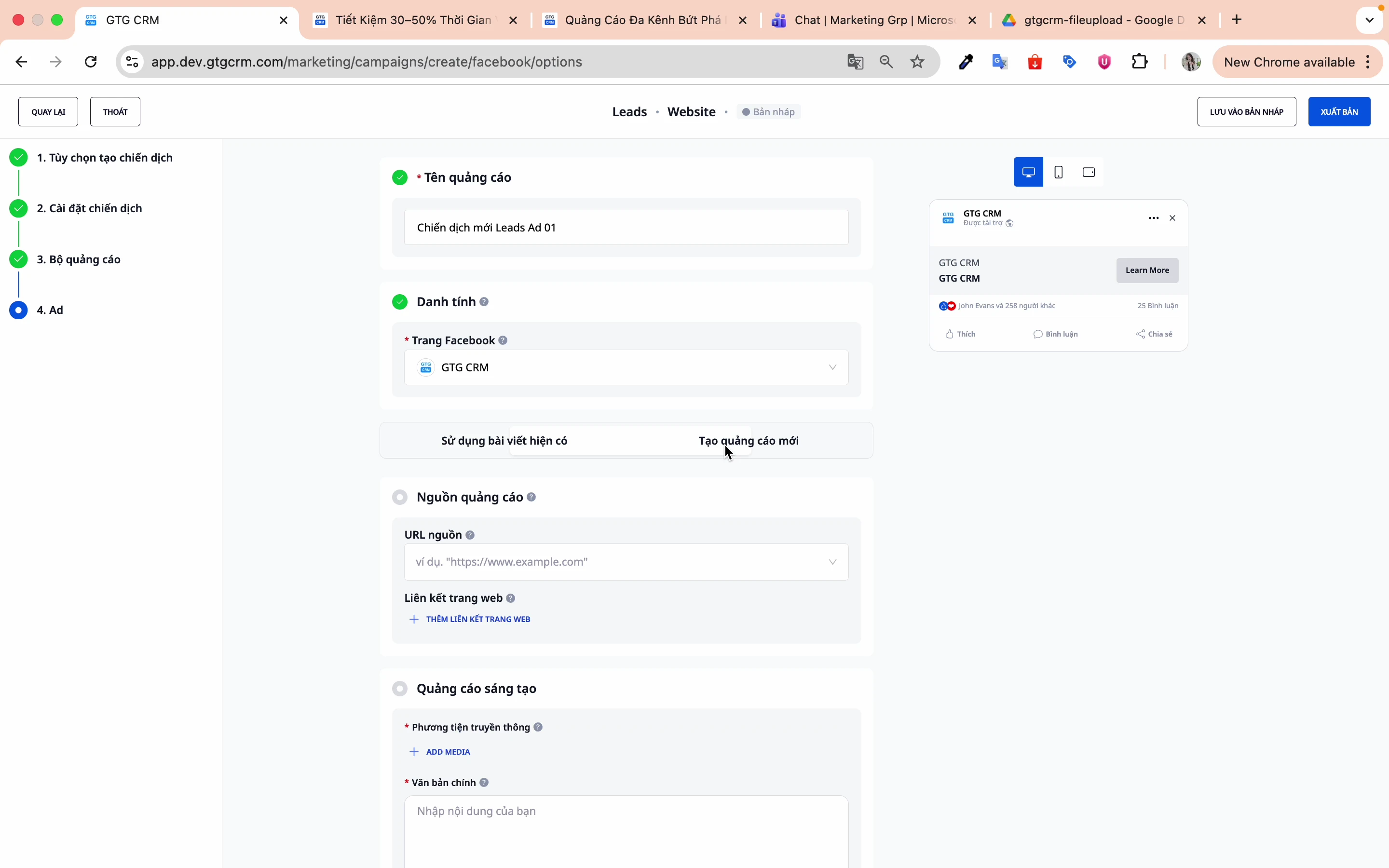This screenshot has height=868, width=1389.
Task: Open the uBlock Origin extension icon
Action: 1104,61
